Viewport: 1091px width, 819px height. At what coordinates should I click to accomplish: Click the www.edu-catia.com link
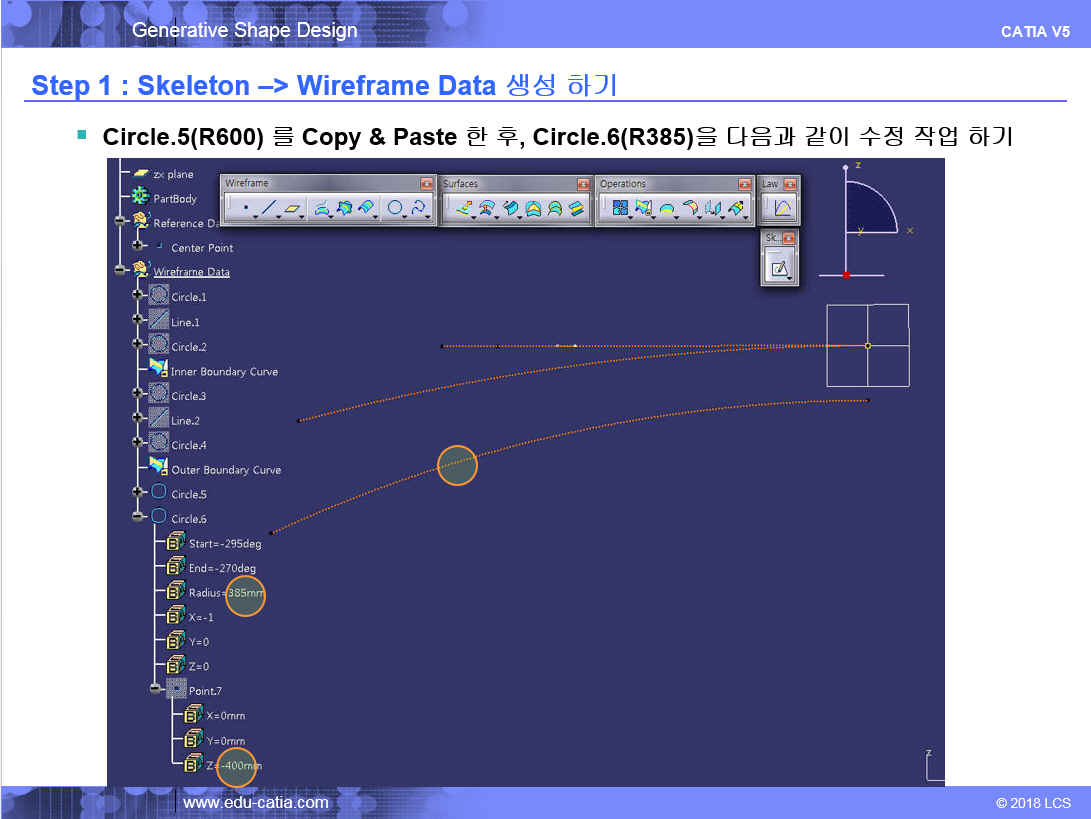tap(256, 802)
